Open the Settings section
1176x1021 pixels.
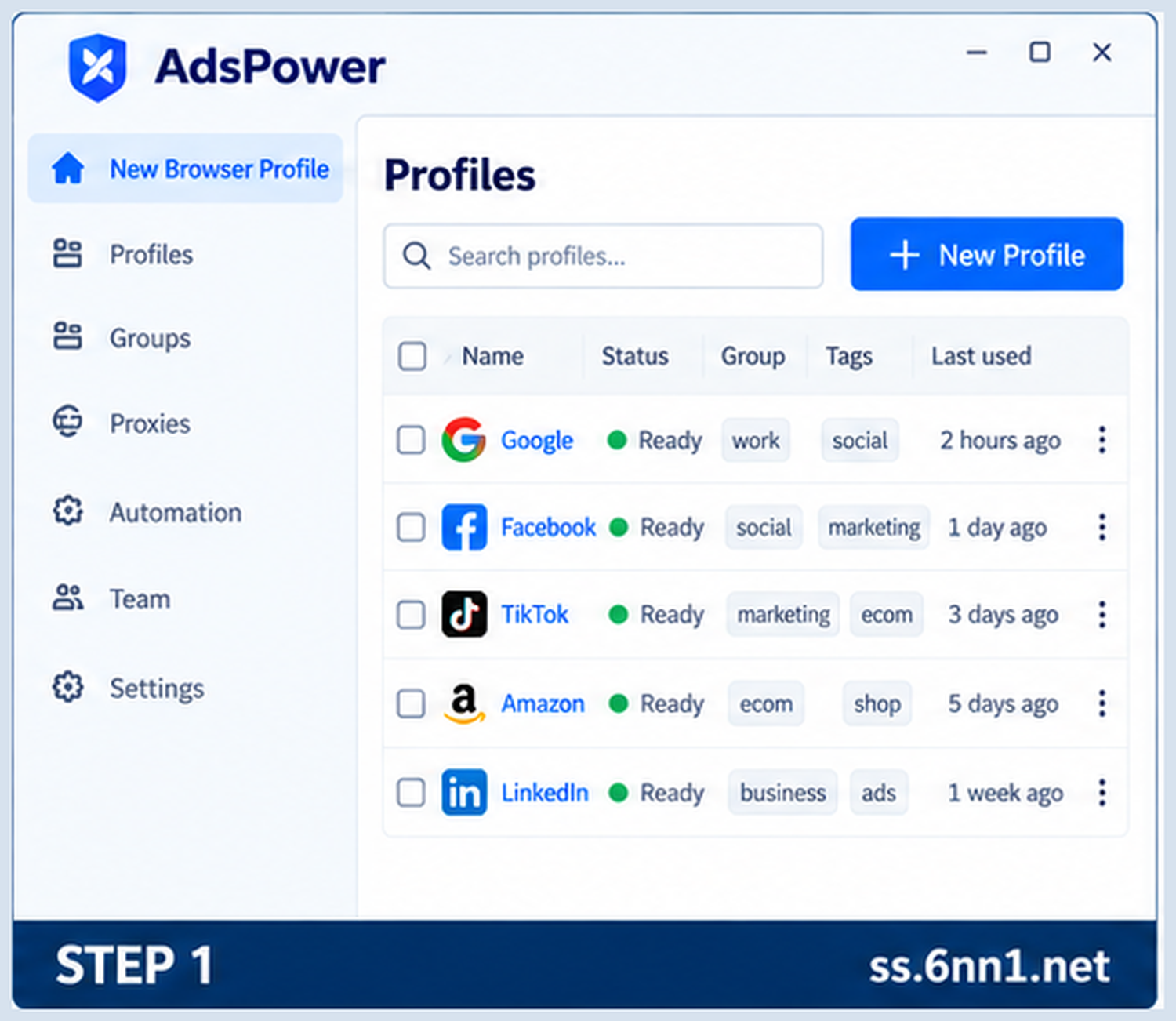(157, 688)
